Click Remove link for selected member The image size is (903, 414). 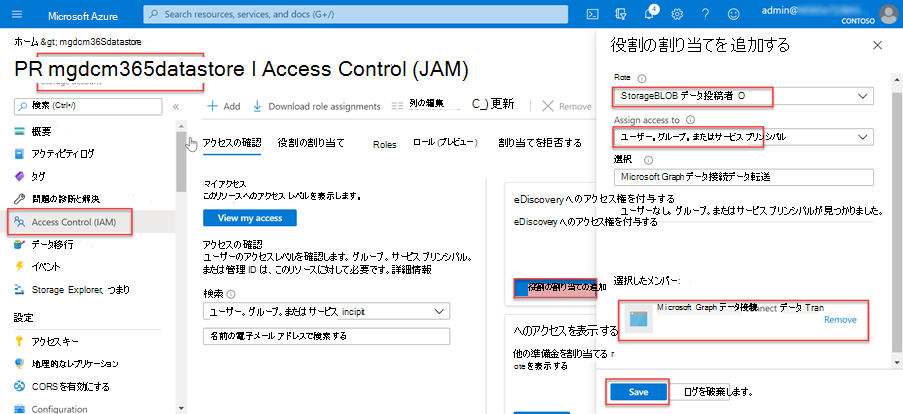[840, 320]
